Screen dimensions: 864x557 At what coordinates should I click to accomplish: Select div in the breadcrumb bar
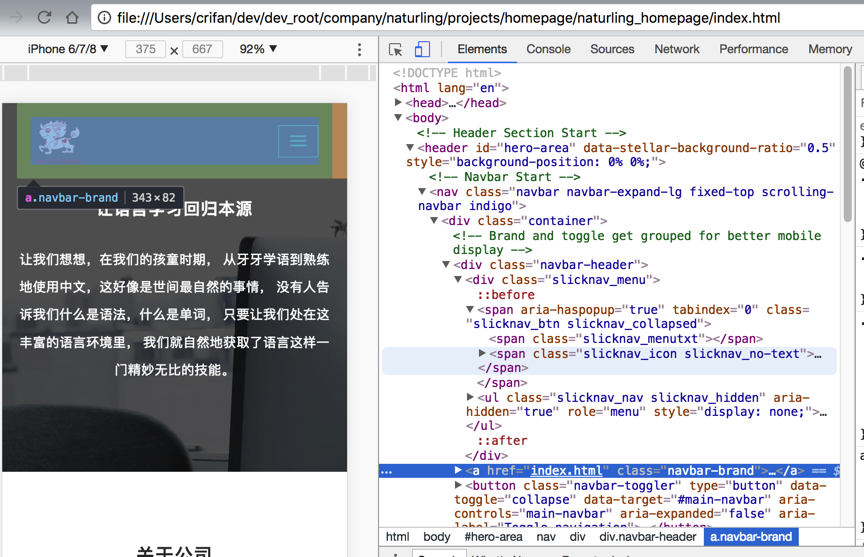(x=577, y=537)
